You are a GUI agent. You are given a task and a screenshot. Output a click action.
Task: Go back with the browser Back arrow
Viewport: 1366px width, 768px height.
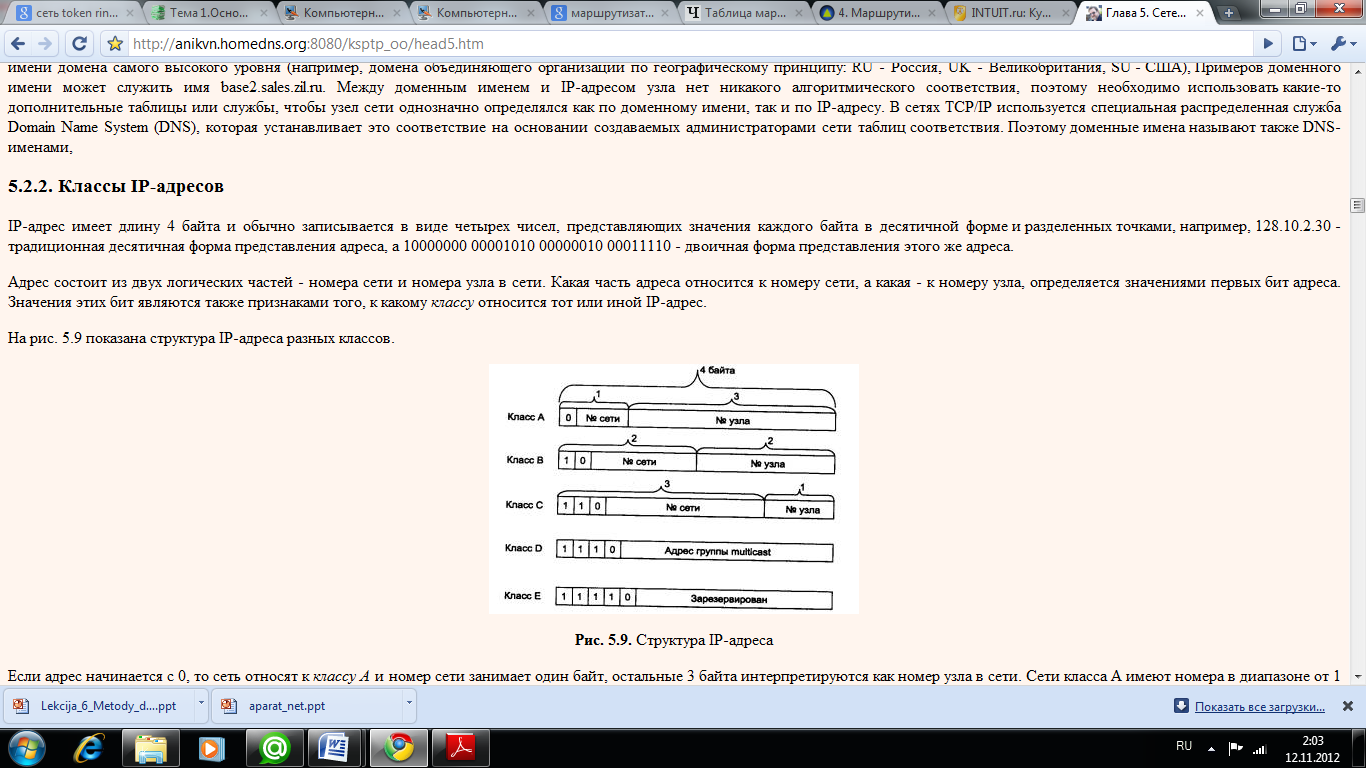(x=18, y=44)
